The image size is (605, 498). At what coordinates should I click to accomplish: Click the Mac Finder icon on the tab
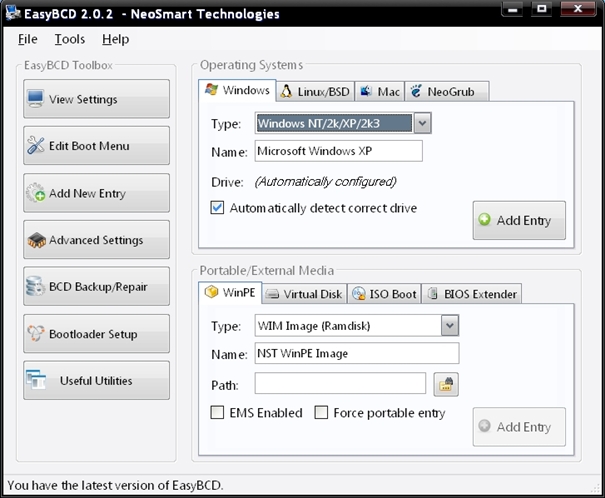[366, 91]
